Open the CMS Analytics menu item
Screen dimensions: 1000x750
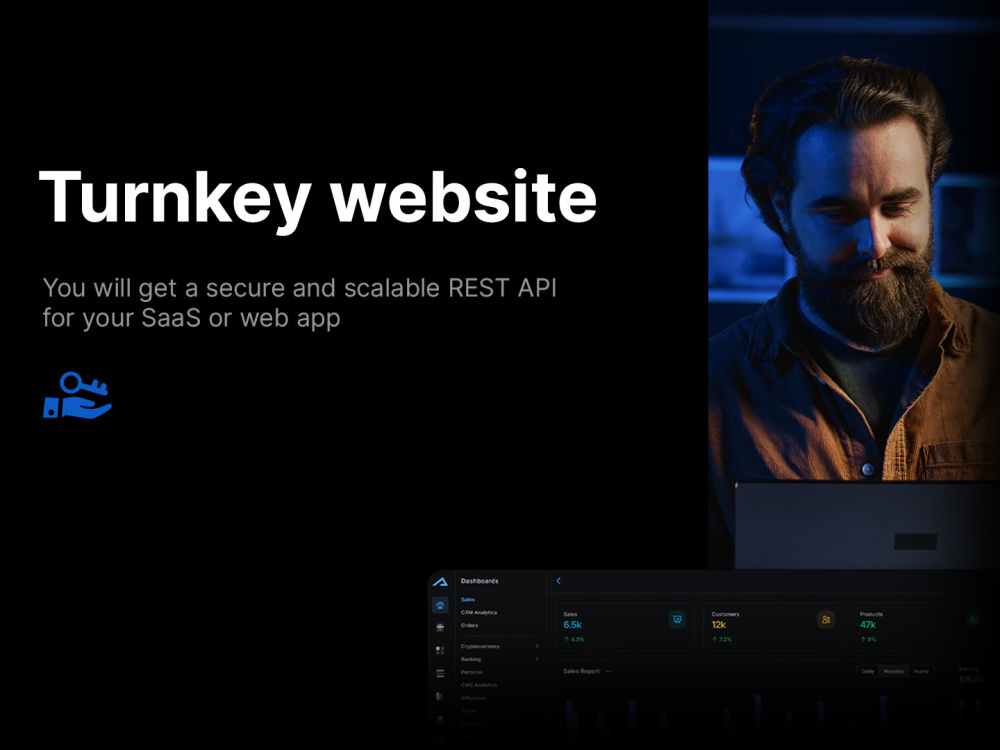[479, 685]
